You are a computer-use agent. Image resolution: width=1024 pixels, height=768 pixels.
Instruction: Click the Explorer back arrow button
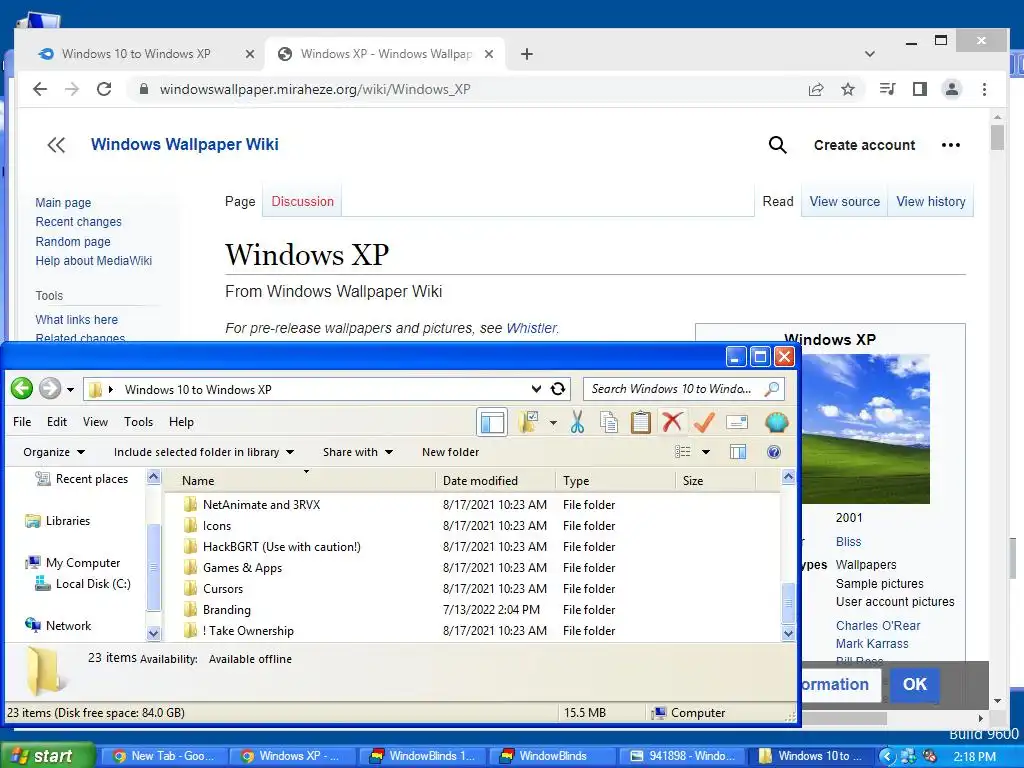click(22, 389)
